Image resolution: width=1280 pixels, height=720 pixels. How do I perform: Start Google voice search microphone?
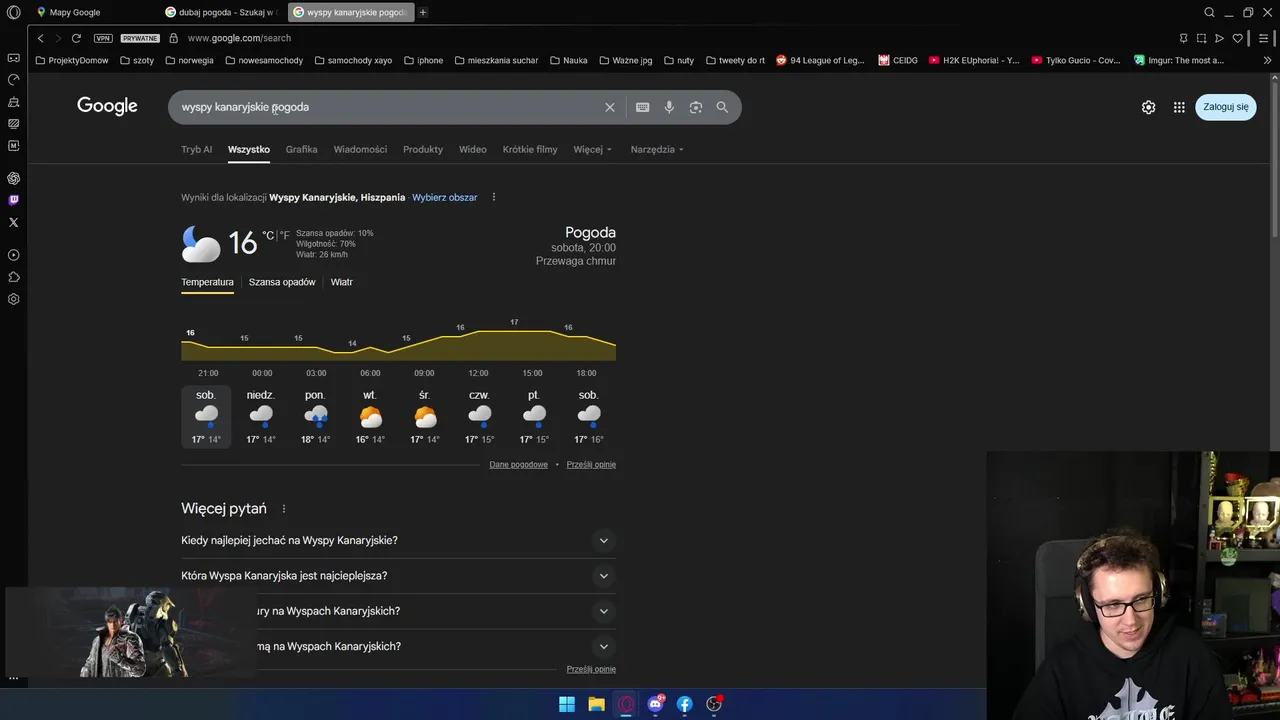(x=669, y=107)
